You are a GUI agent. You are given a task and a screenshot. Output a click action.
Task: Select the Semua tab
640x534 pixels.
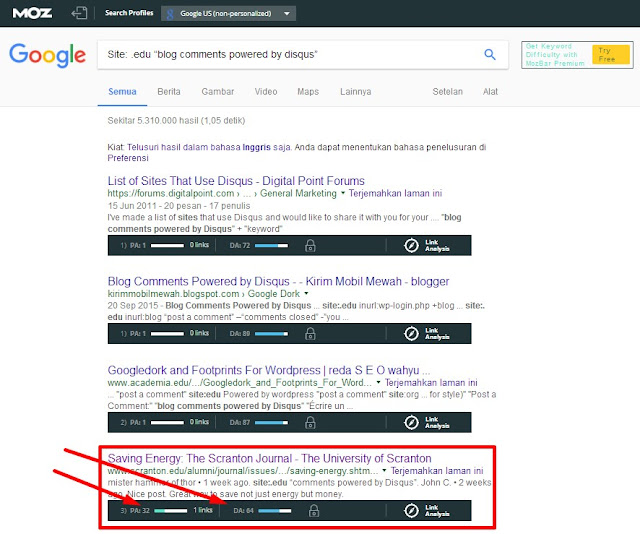coord(122,91)
